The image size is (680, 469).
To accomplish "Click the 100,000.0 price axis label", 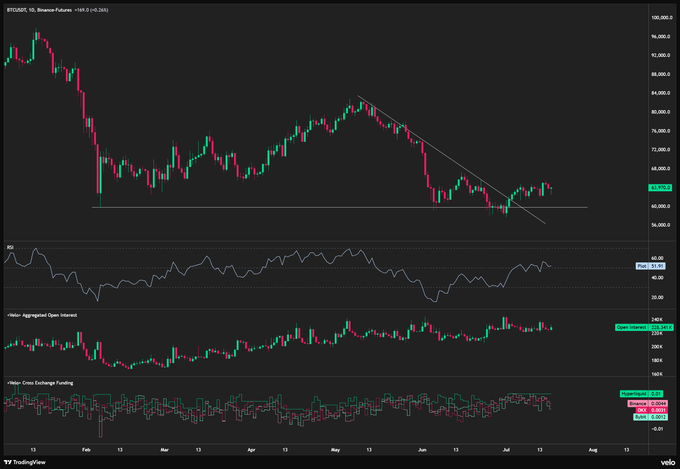I will pos(661,18).
